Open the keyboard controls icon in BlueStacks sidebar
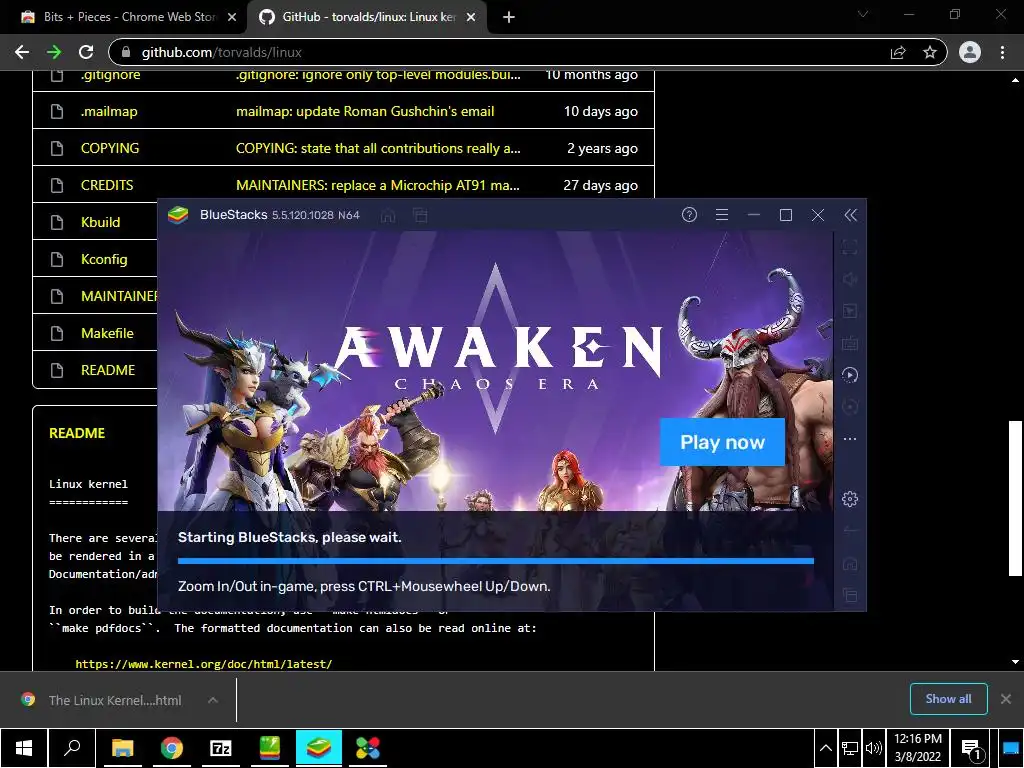Viewport: 1024px width, 768px height. point(850,343)
